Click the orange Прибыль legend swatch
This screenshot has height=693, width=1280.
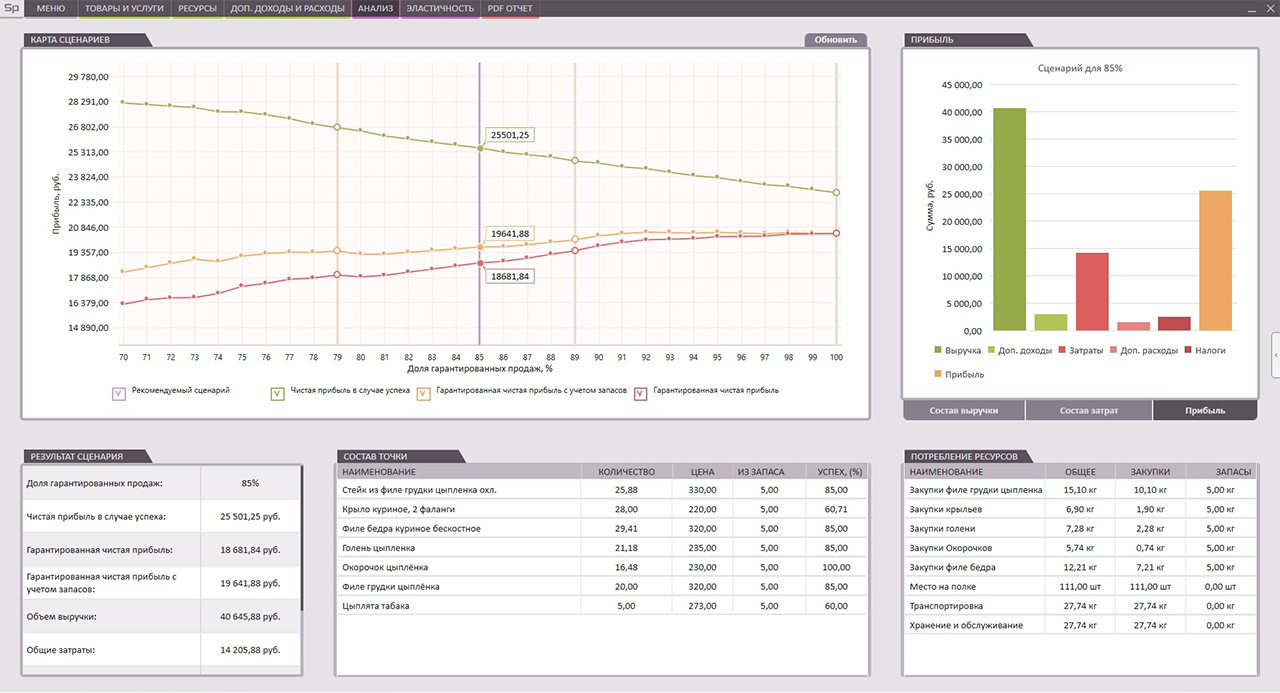(x=938, y=374)
